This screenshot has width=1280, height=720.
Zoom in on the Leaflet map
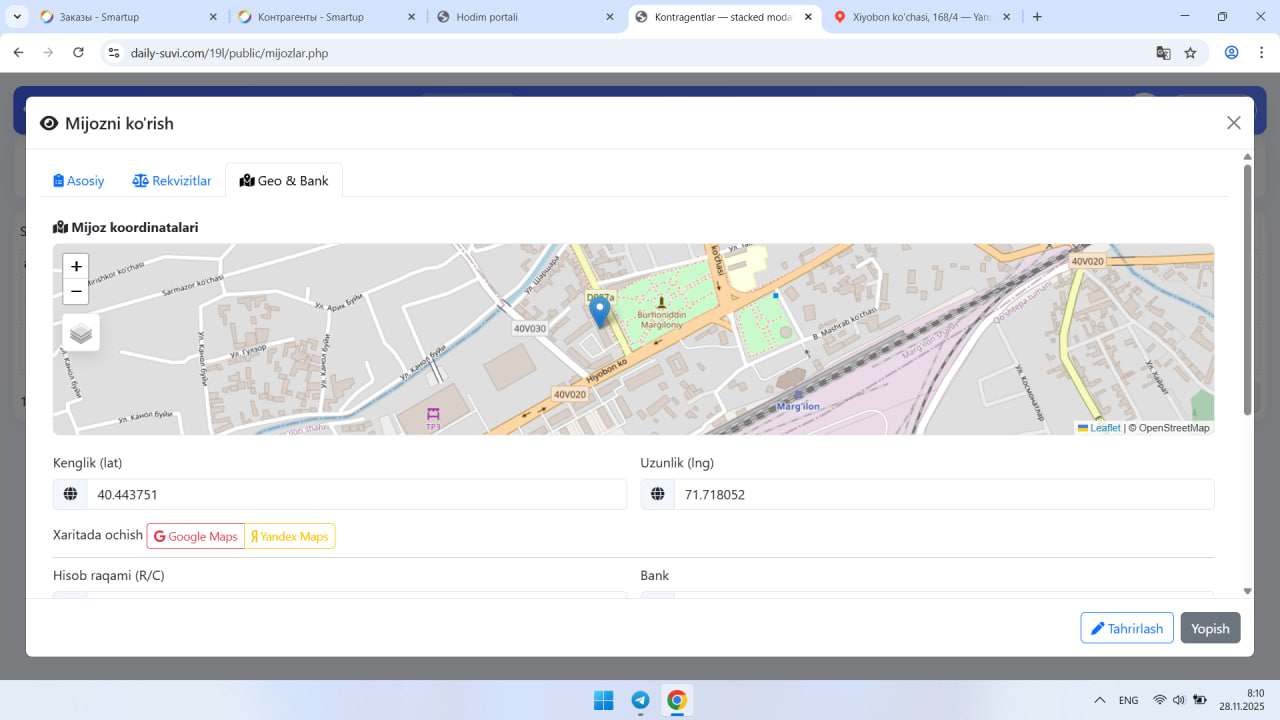[x=76, y=267]
